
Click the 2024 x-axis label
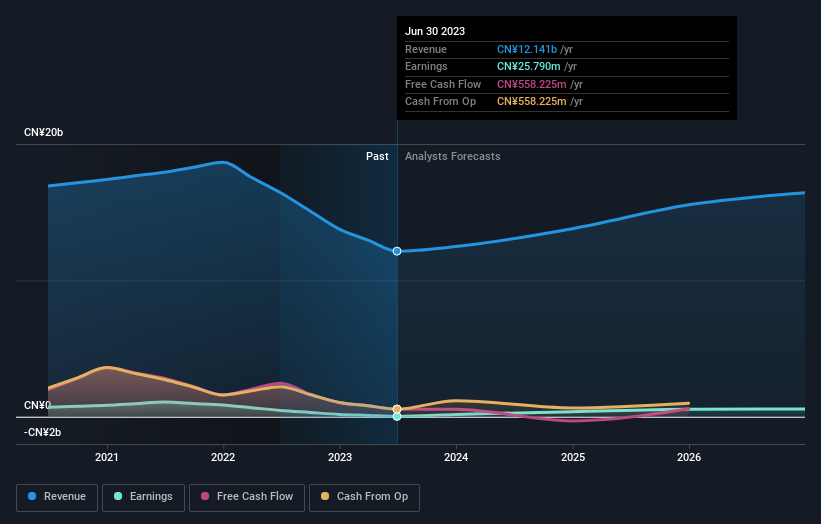pyautogui.click(x=456, y=458)
